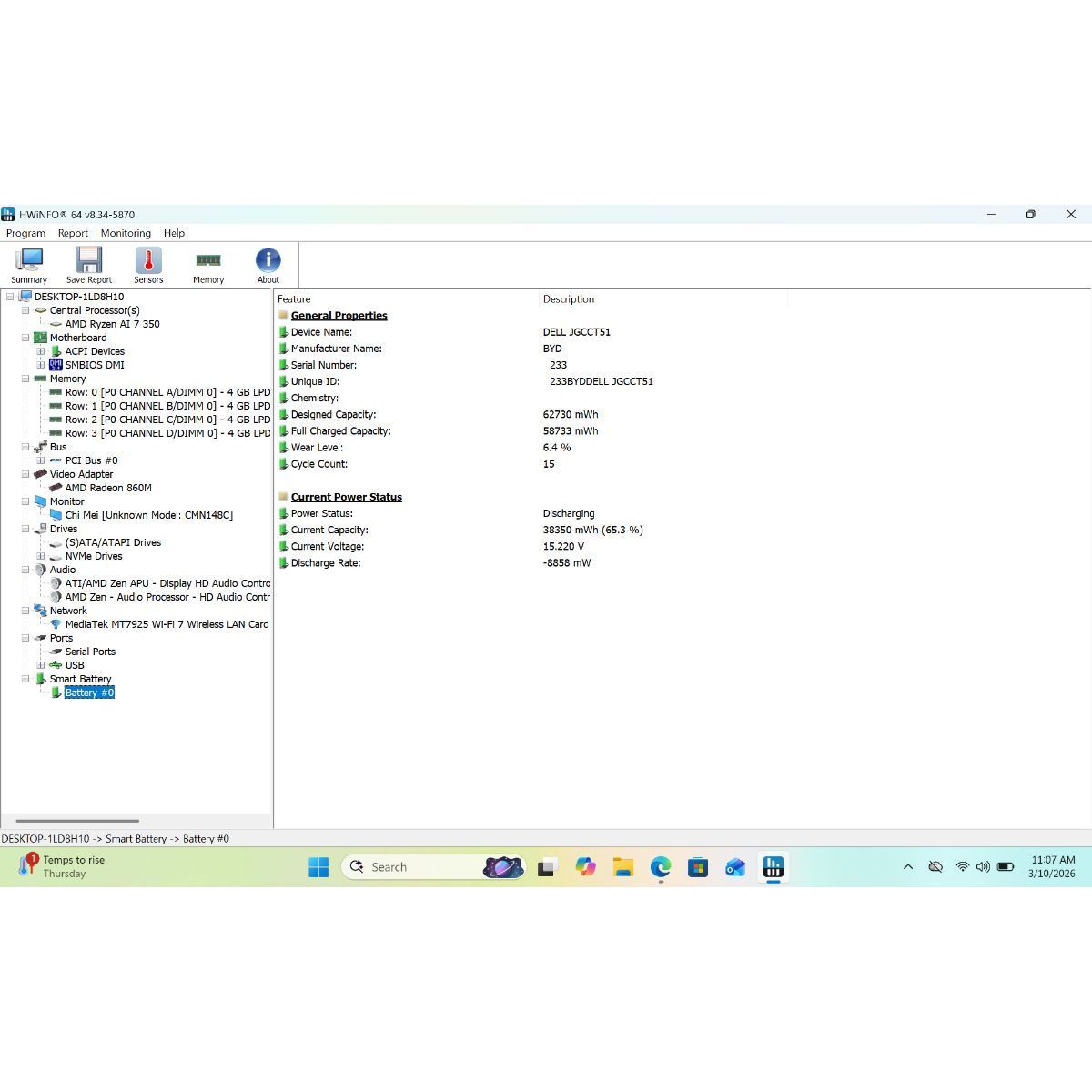Click the Memory toolbar icon

point(208,265)
